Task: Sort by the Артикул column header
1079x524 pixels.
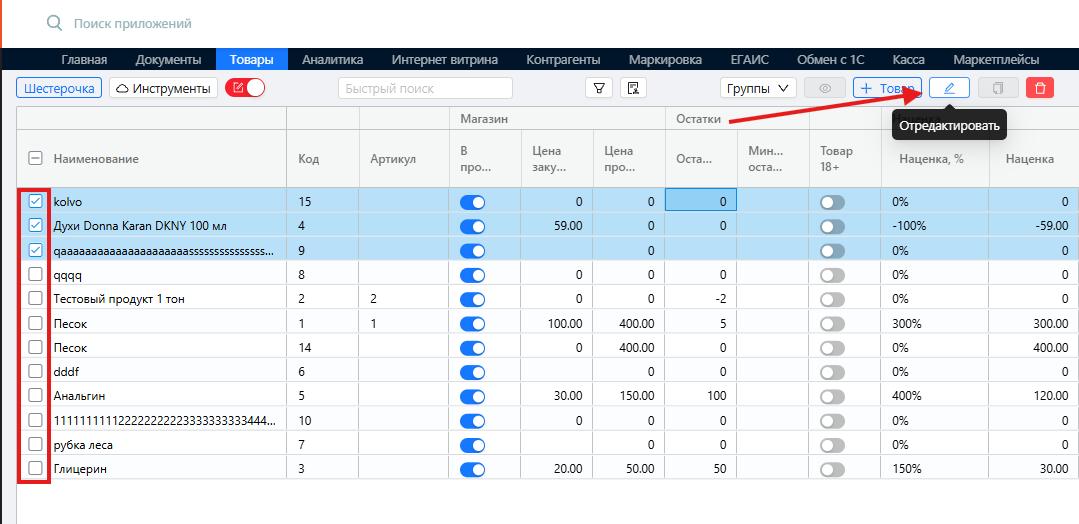Action: coord(393,159)
